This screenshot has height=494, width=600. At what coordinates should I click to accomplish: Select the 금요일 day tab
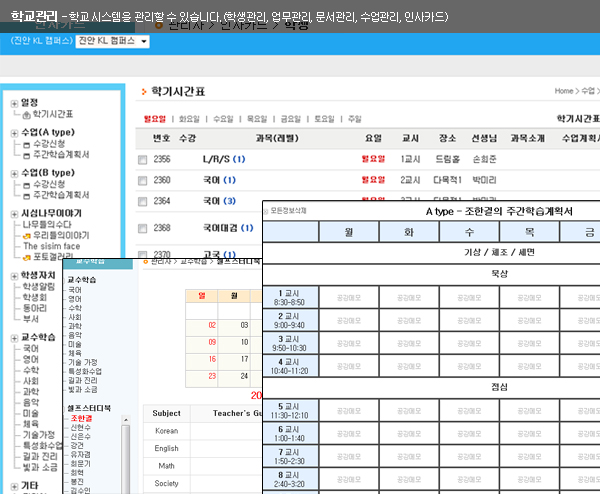coord(290,118)
